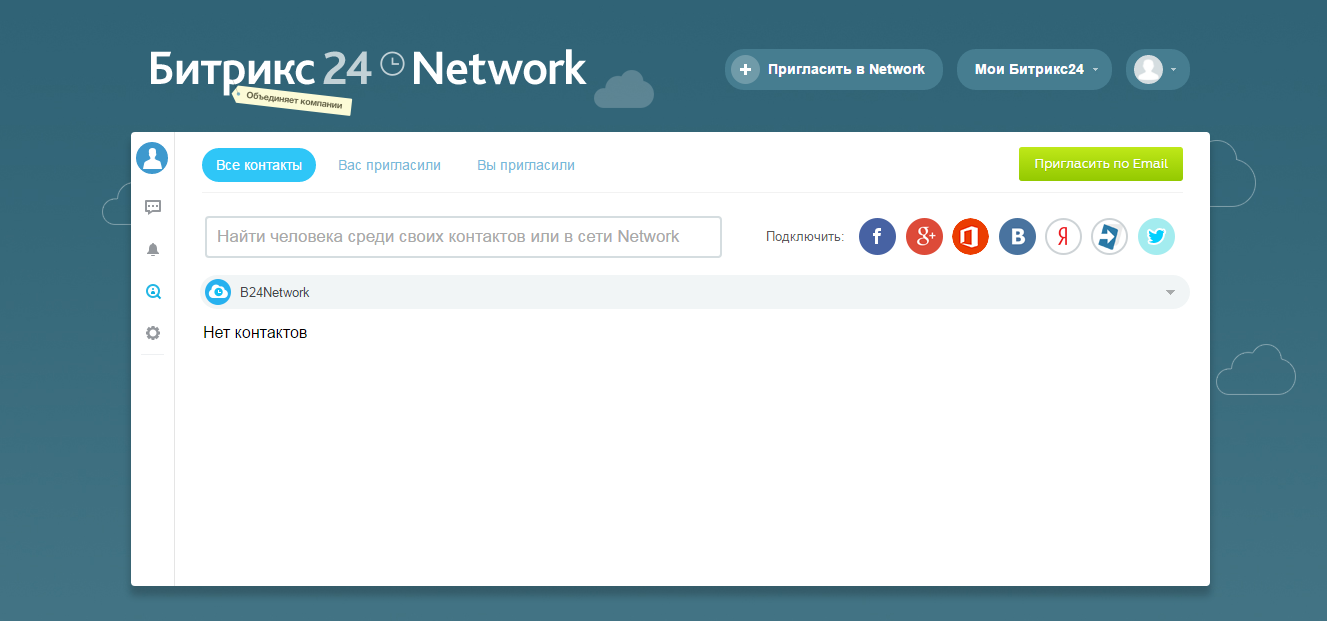Open the Мои Битрикс24 dropdown
The width and height of the screenshot is (1327, 621).
pos(1034,69)
